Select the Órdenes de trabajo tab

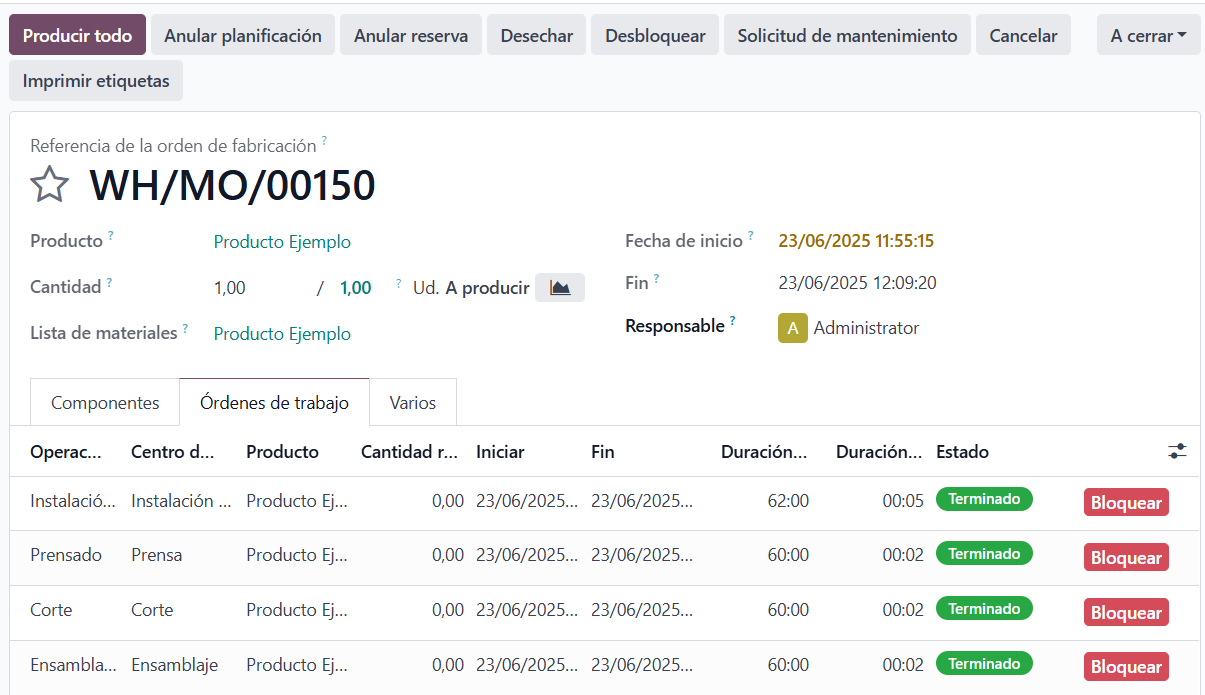click(275, 403)
